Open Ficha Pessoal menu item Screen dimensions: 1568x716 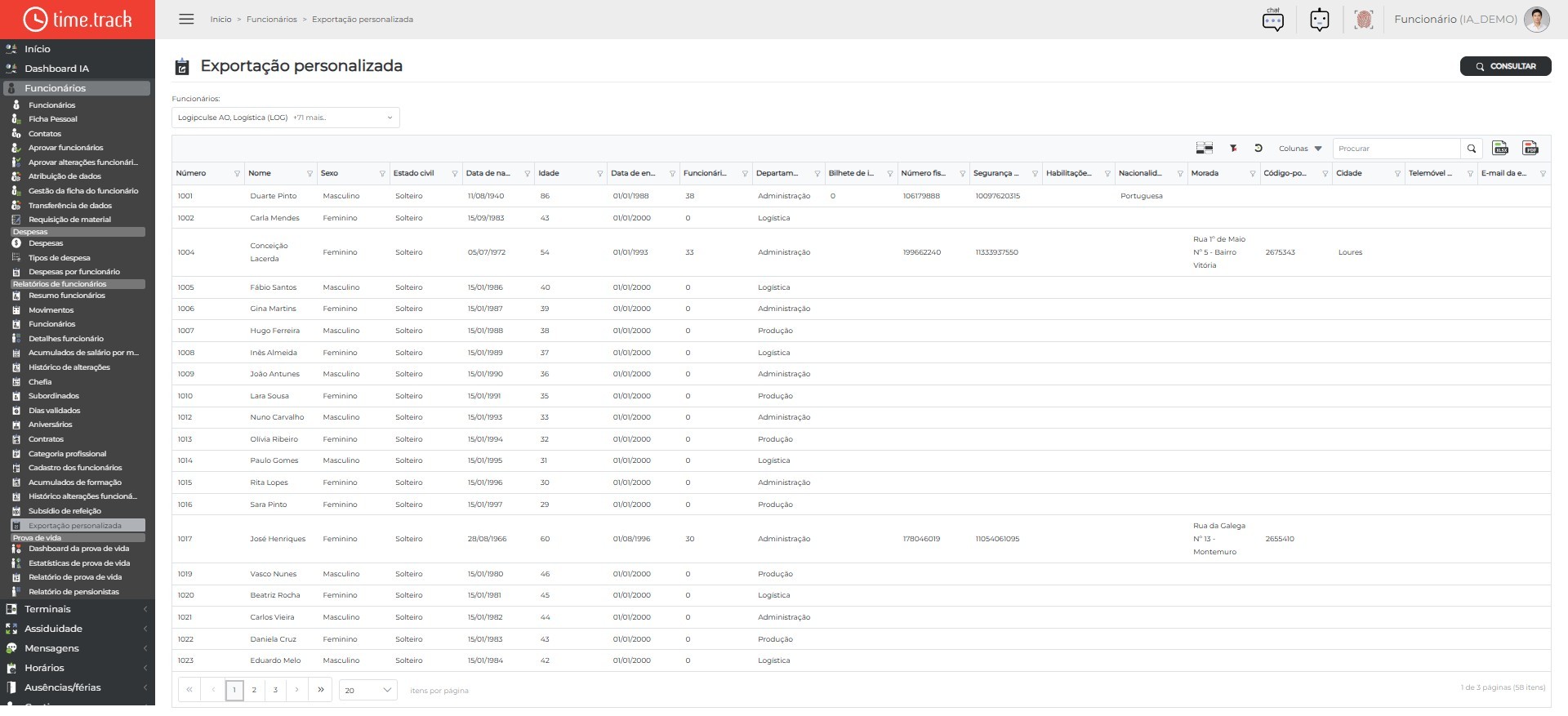point(52,119)
